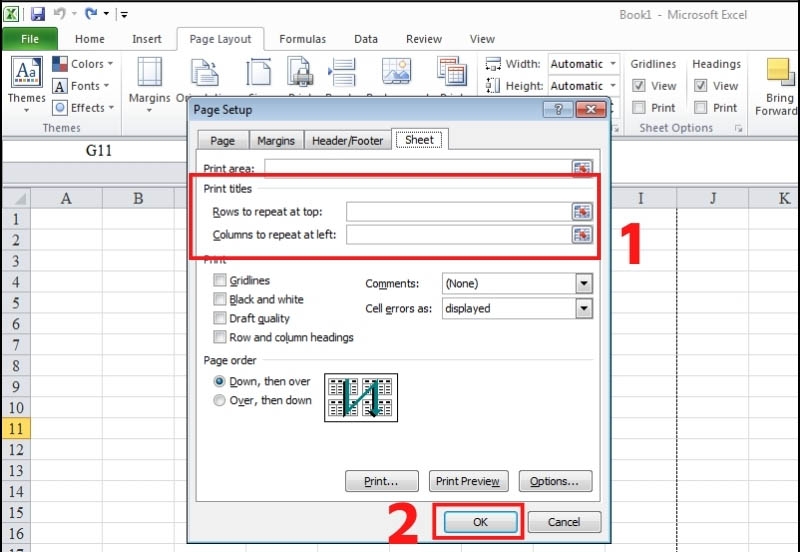
Task: Enable Headings Print checkbox in ribbon
Action: tap(701, 108)
